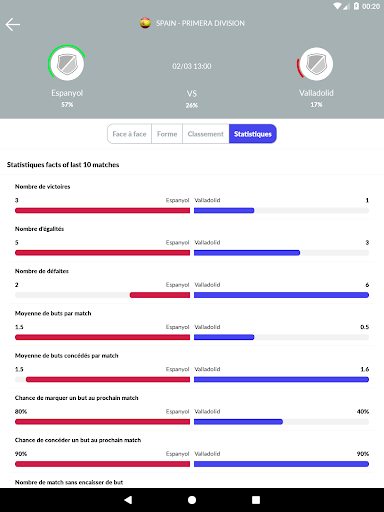Tap the match date 02/03 13:00
Screen dimensions: 384x512
pos(192,66)
